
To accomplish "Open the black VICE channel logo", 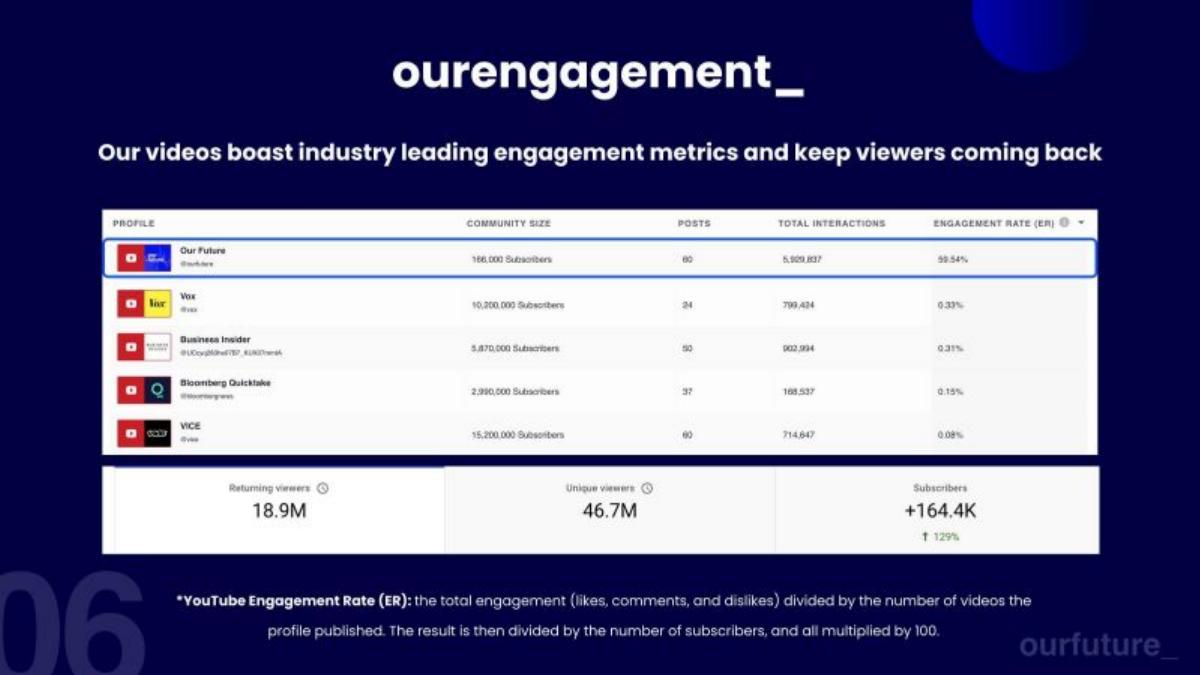I will 158,433.
